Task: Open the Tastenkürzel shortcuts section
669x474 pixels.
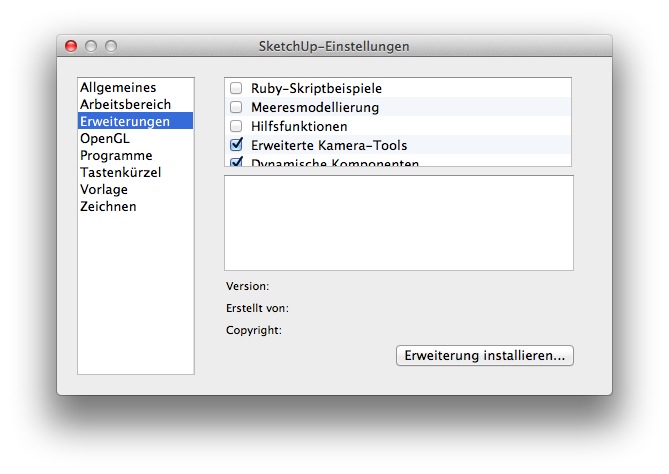Action: click(120, 173)
